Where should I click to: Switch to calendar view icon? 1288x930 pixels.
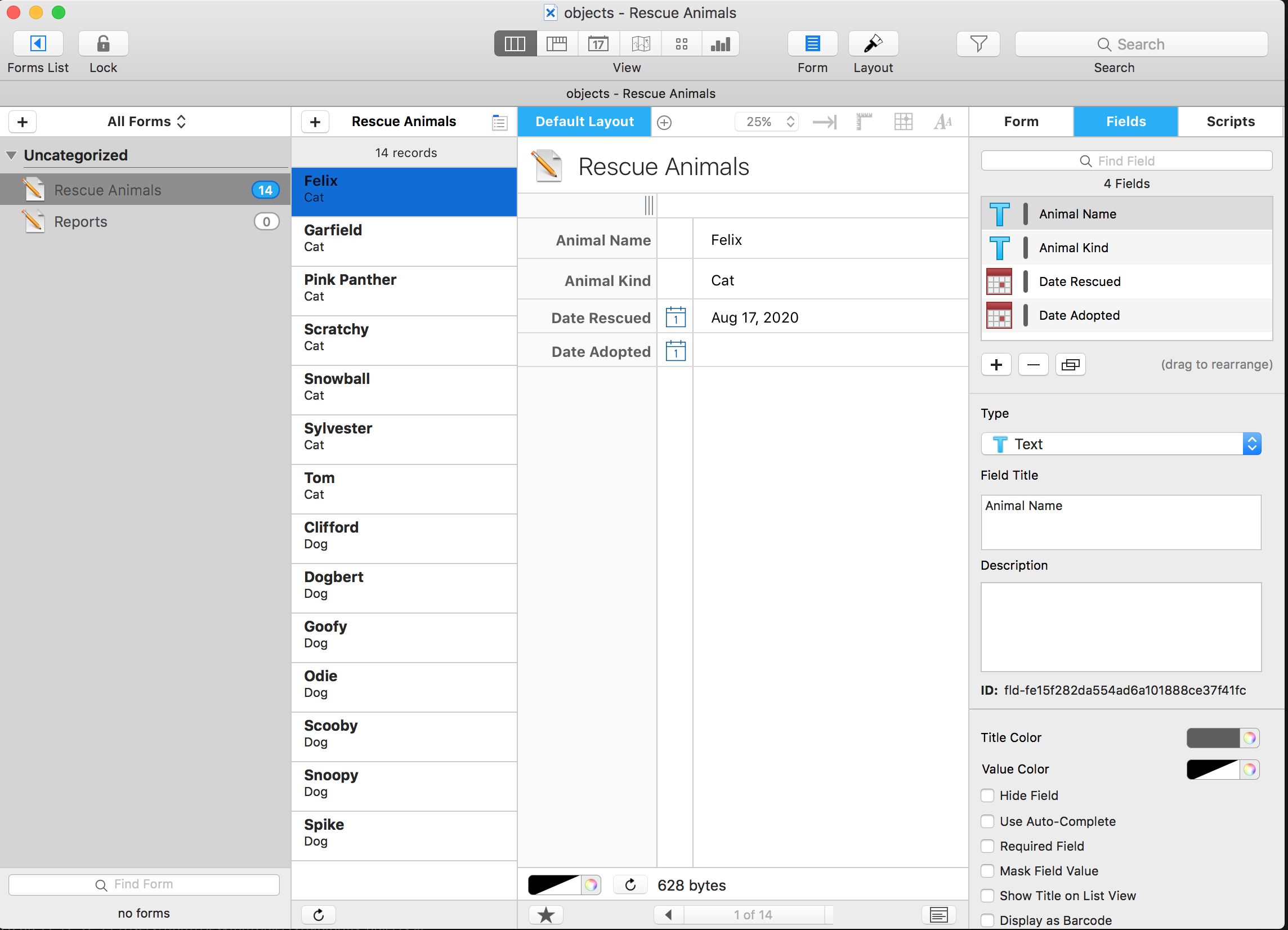(x=598, y=44)
